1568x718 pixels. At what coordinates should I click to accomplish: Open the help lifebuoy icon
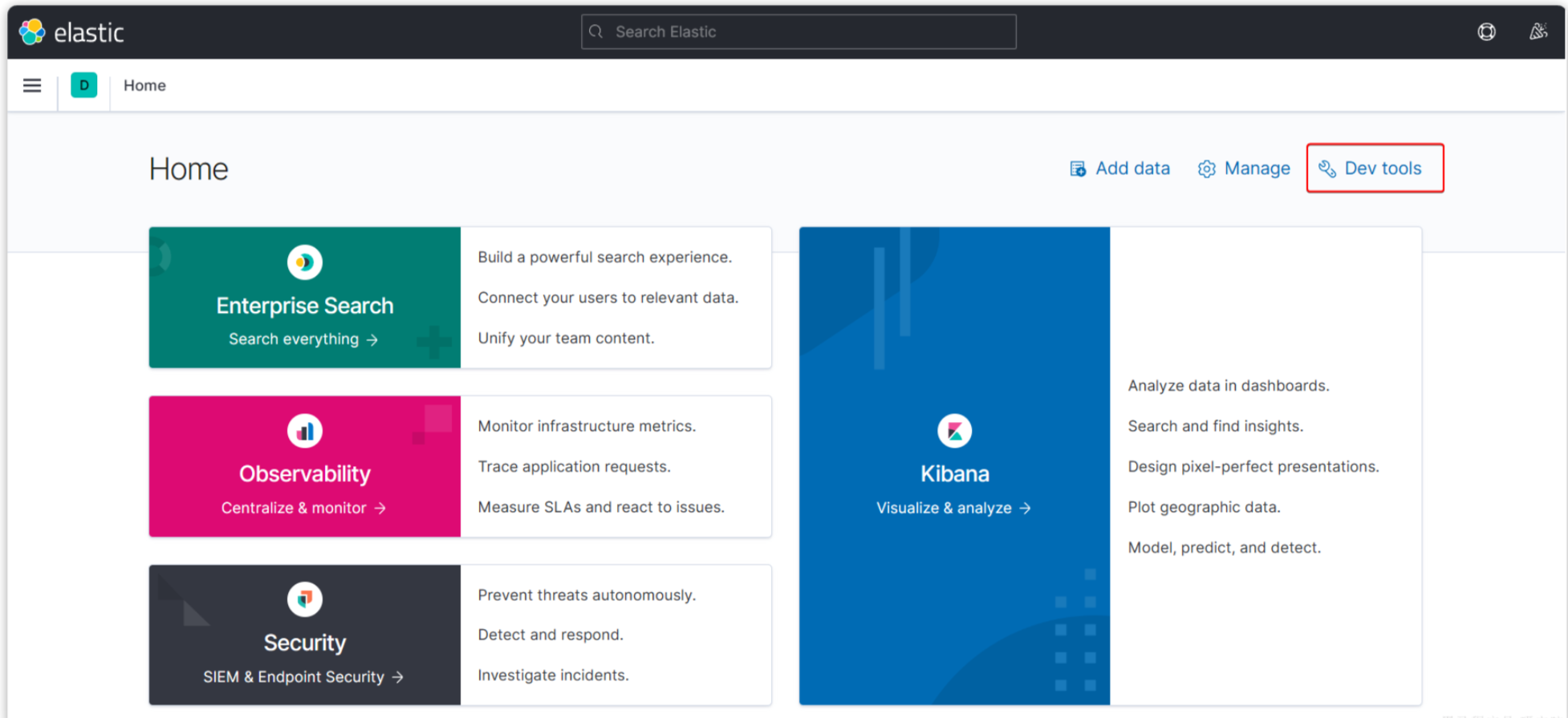point(1486,31)
